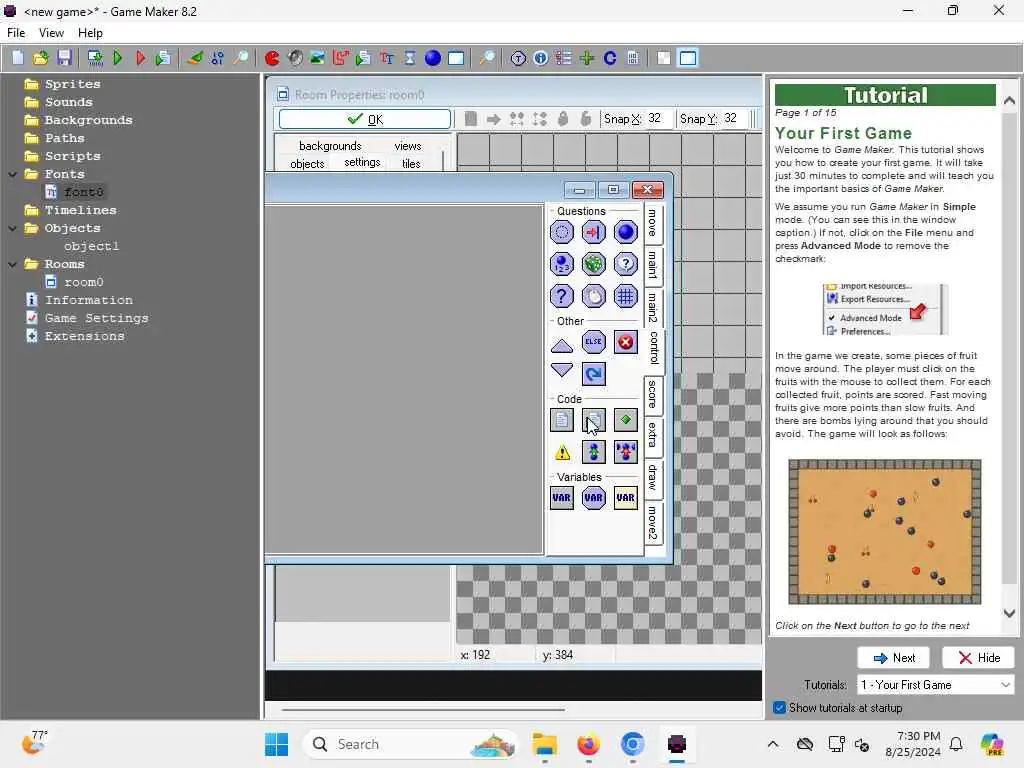Toggle Show tutorials at startup checkbox
Viewport: 1024px width, 768px height.
(x=779, y=707)
